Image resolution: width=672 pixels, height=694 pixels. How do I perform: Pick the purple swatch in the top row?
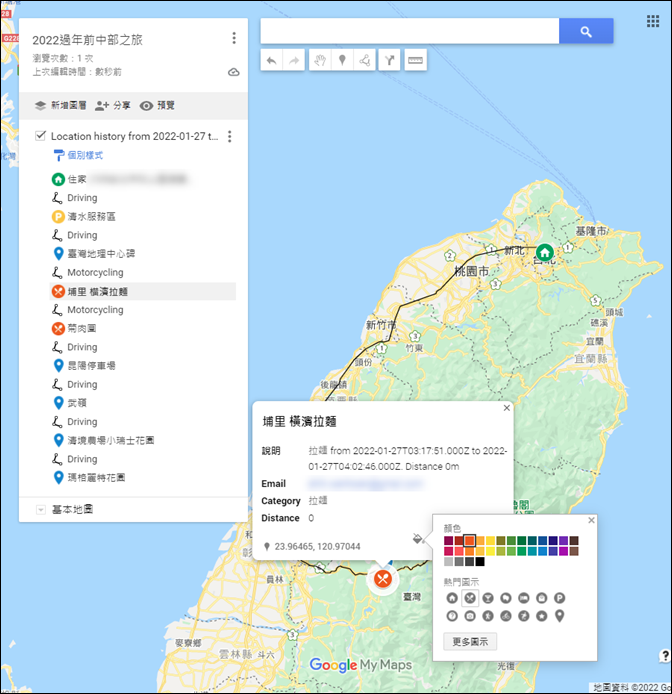click(563, 540)
